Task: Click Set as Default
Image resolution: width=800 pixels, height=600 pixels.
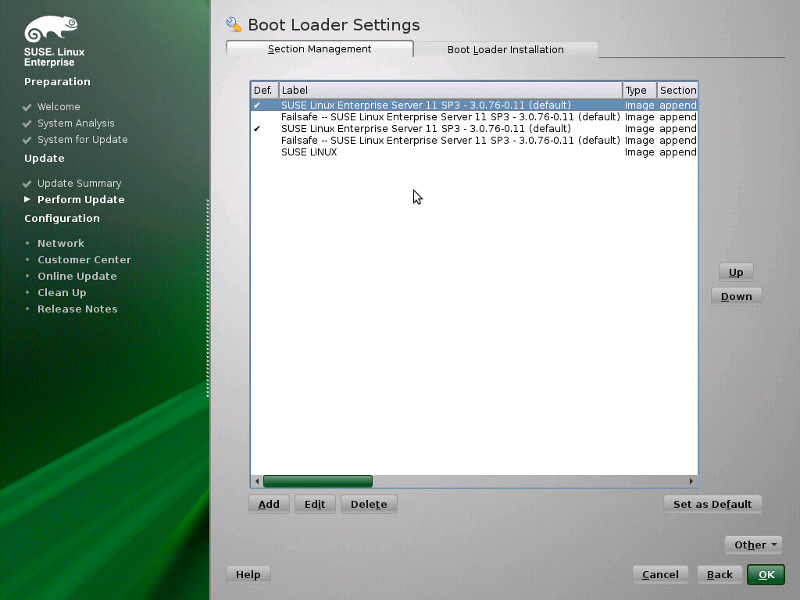Action: coord(712,504)
